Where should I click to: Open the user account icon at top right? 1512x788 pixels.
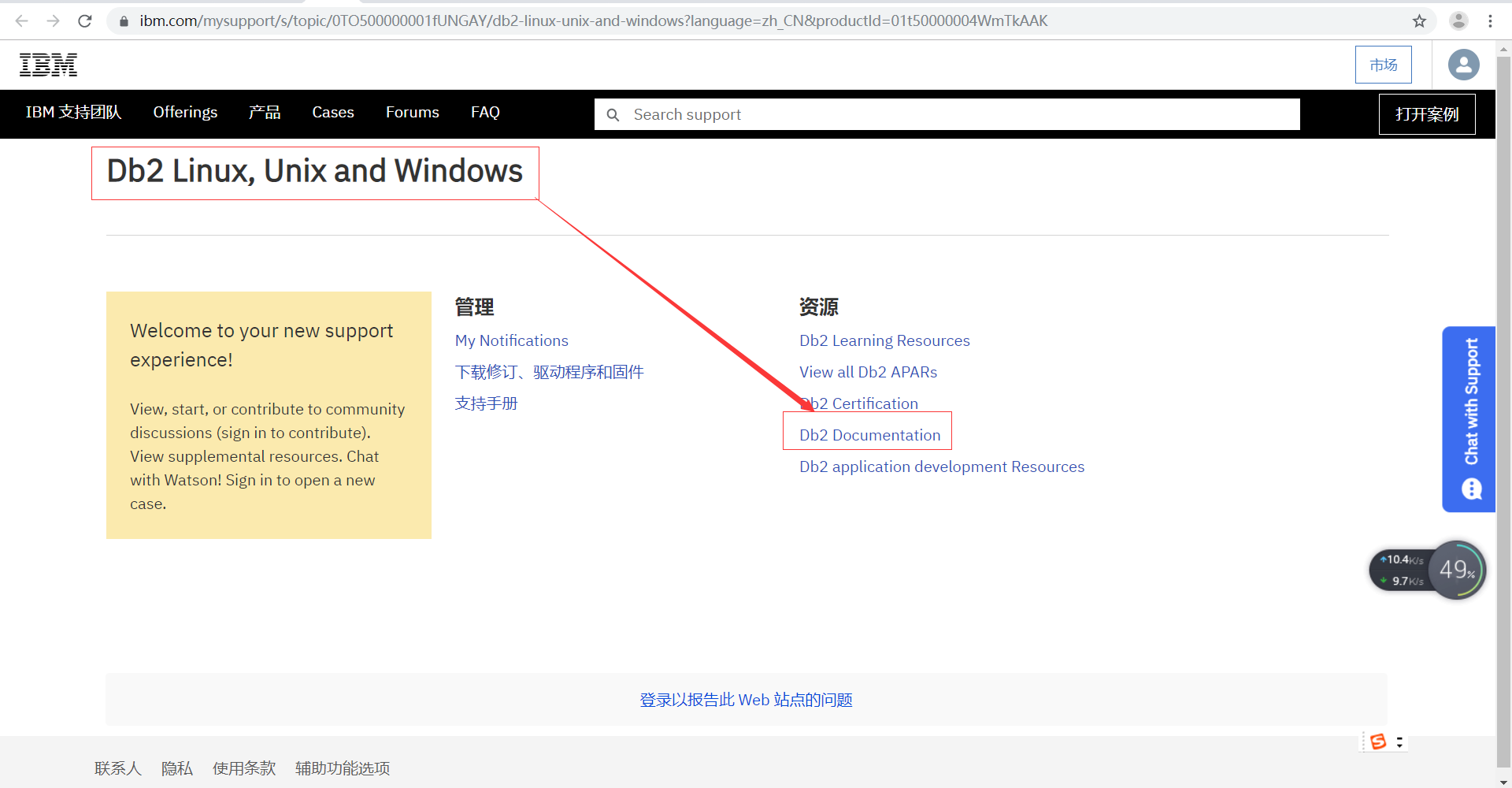click(x=1462, y=65)
